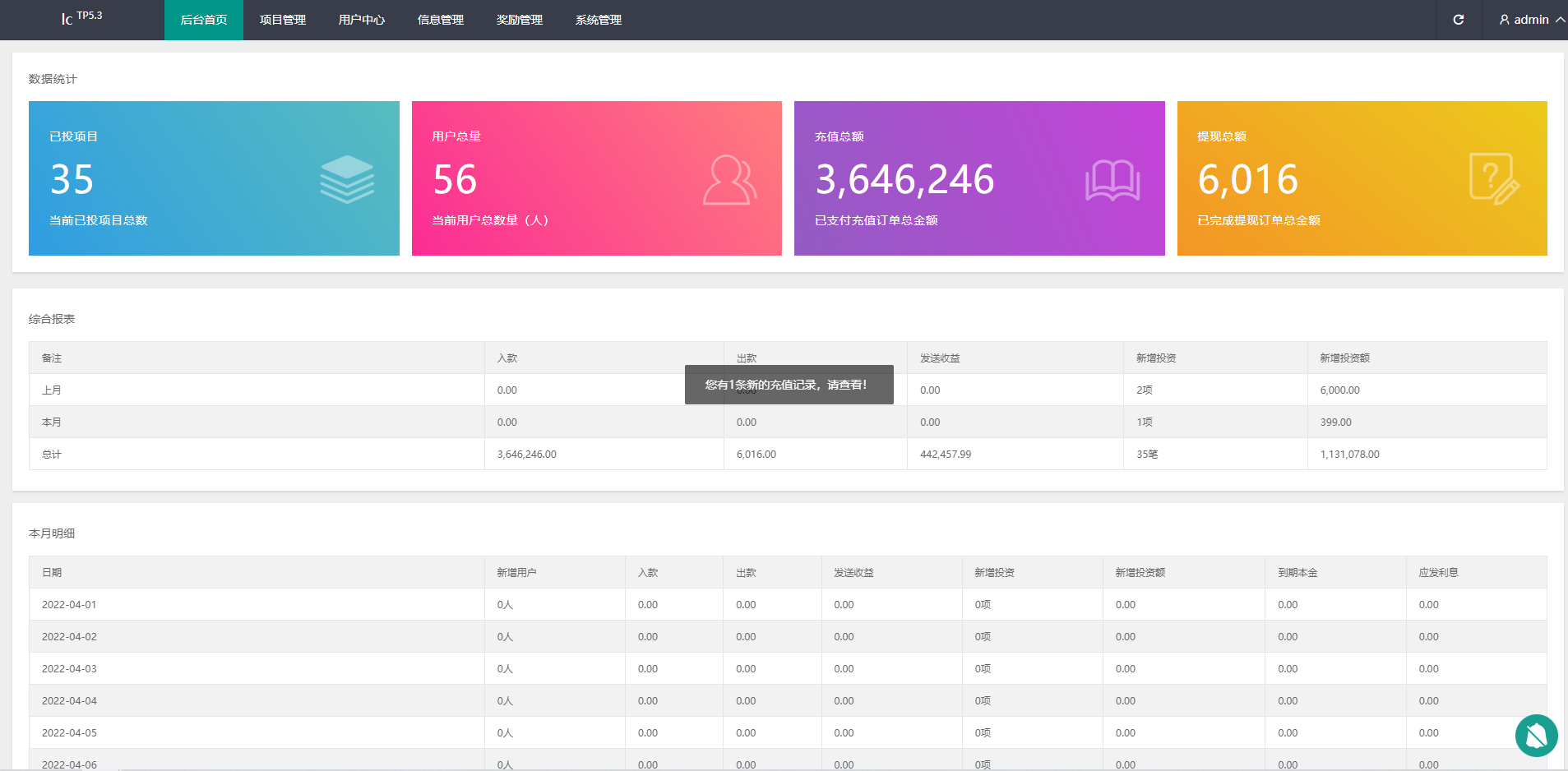Click the lc TP5.3 logo
Image resolution: width=1568 pixels, height=771 pixels.
click(x=81, y=18)
